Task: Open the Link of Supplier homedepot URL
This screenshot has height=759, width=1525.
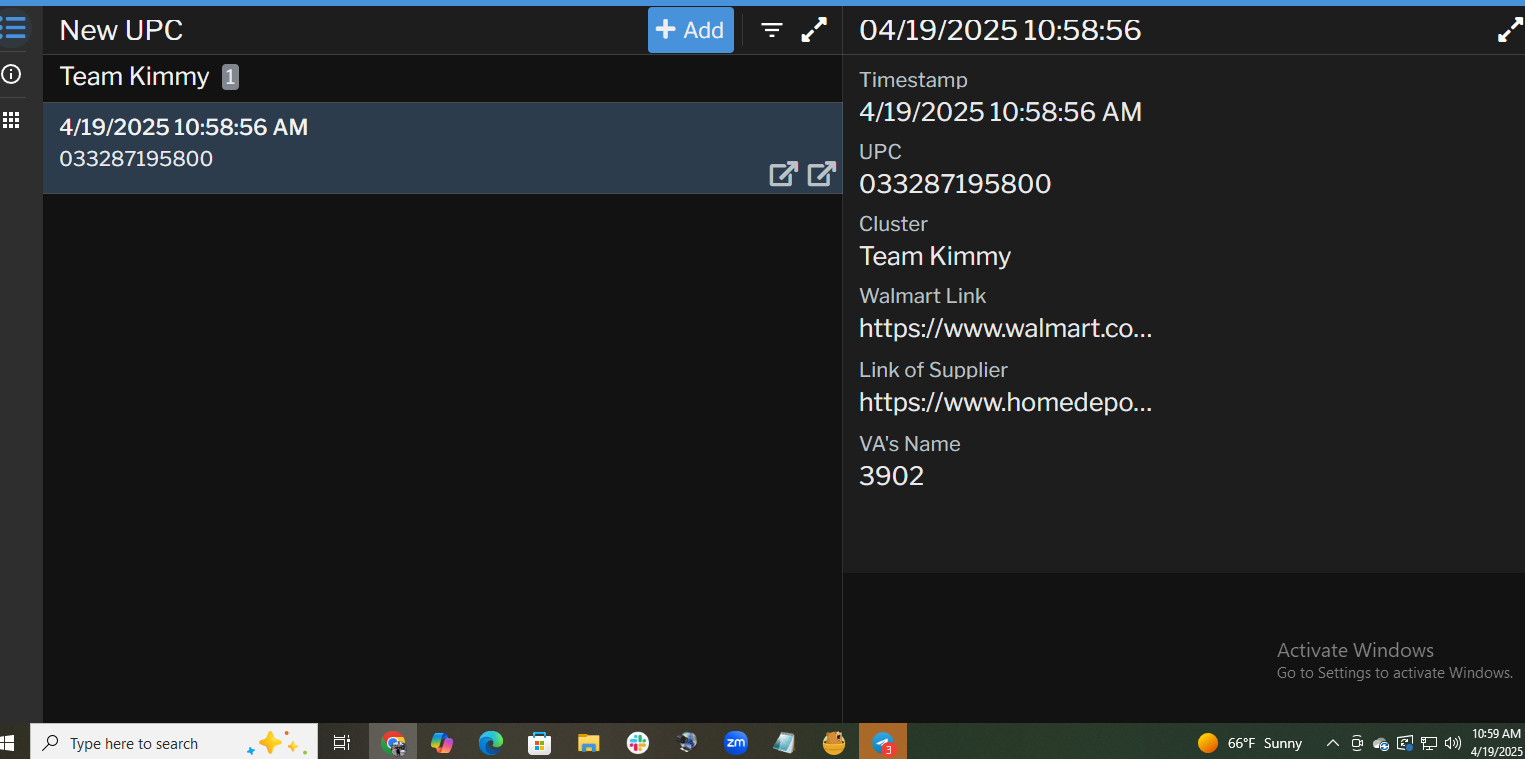Action: (x=1005, y=403)
